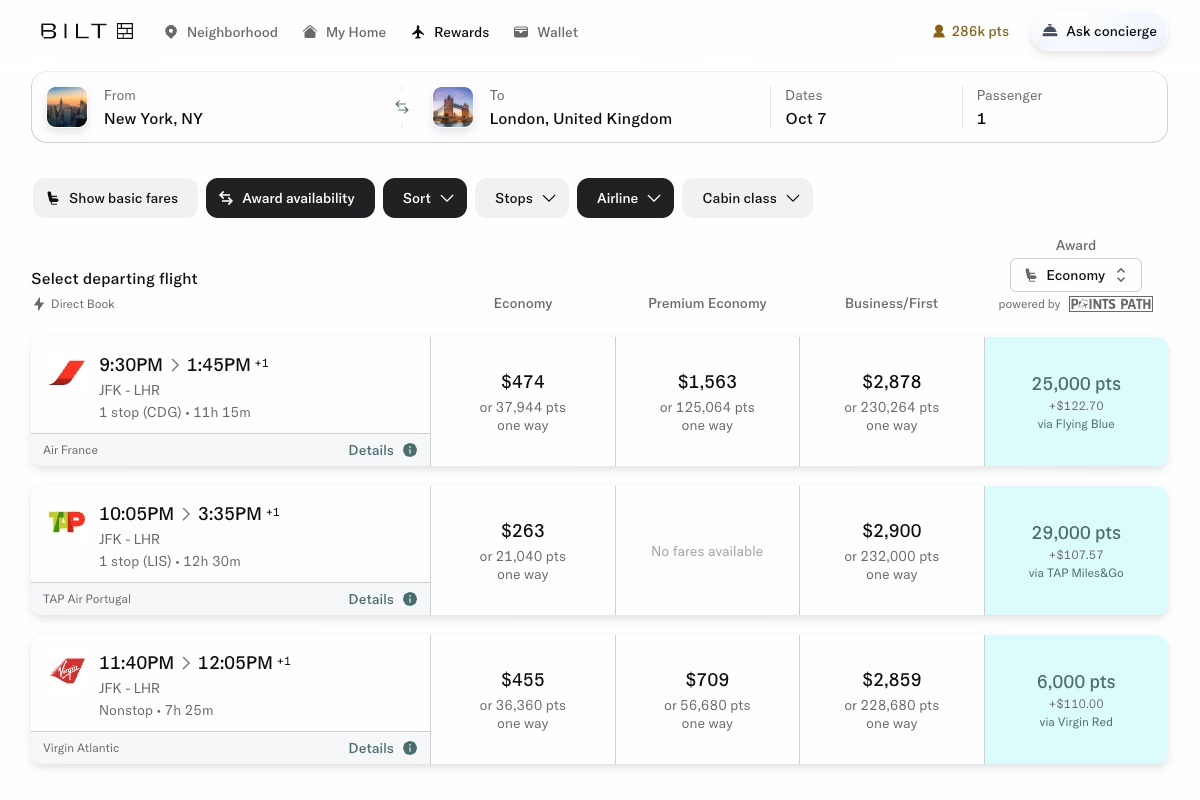Screen dimensions: 1200x800
Task: Open the Cabin class dropdown
Action: (x=747, y=198)
